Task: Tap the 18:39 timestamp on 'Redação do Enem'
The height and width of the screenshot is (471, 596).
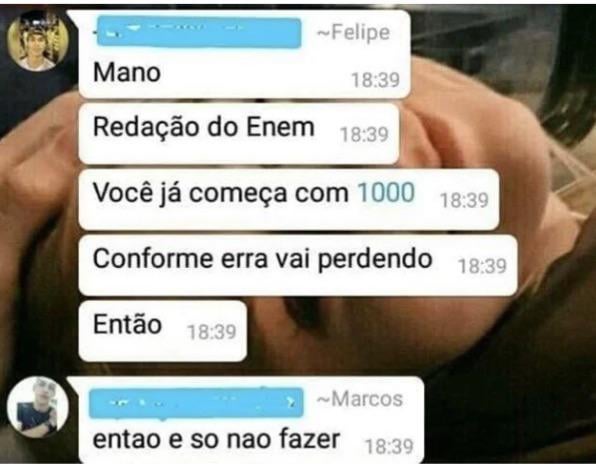Action: tap(364, 135)
